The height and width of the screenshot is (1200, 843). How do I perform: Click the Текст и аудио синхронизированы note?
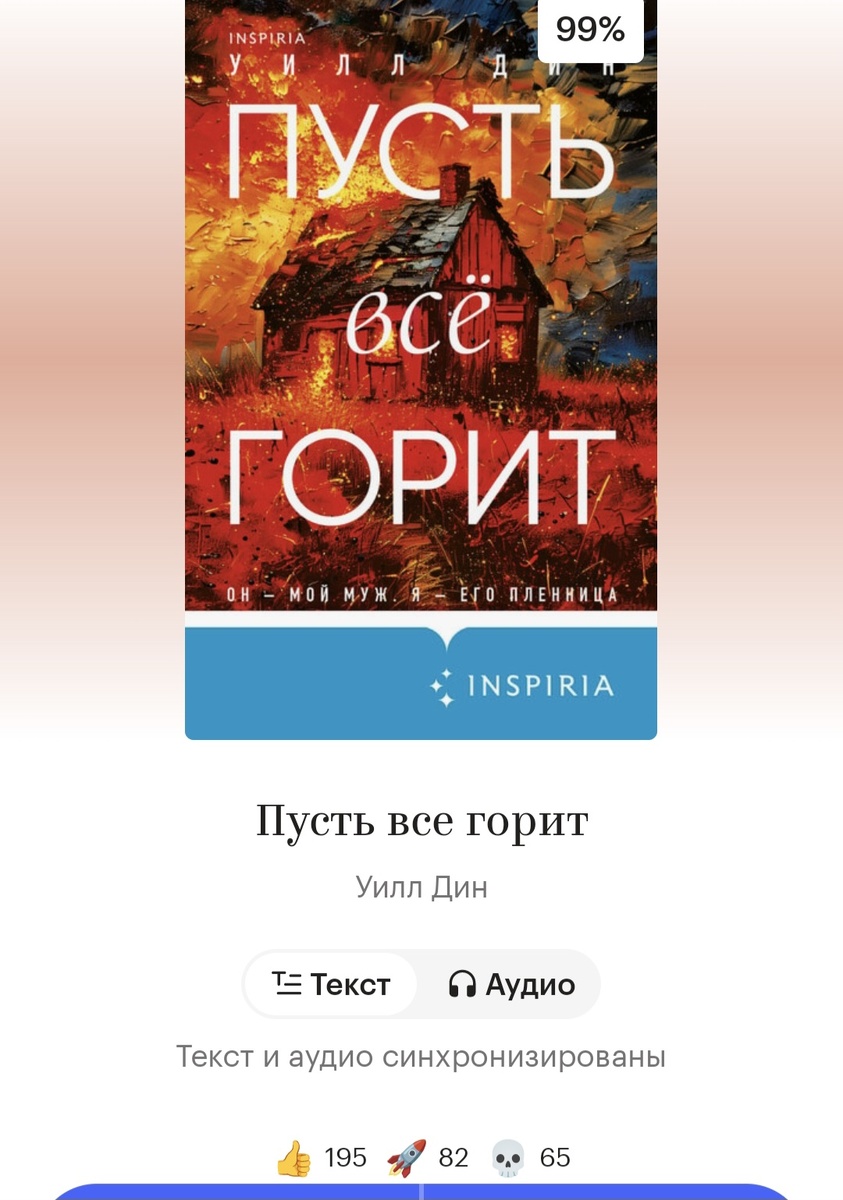421,1057
